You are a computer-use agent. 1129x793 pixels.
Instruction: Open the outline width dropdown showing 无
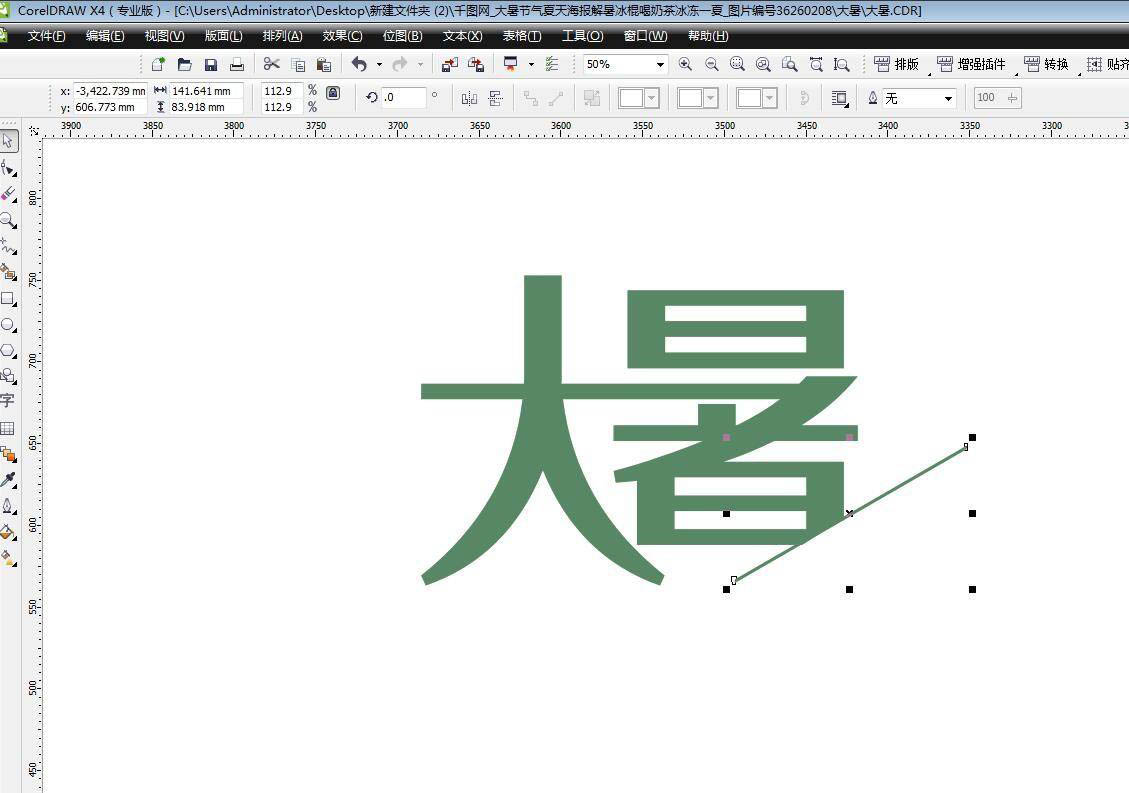click(x=946, y=97)
